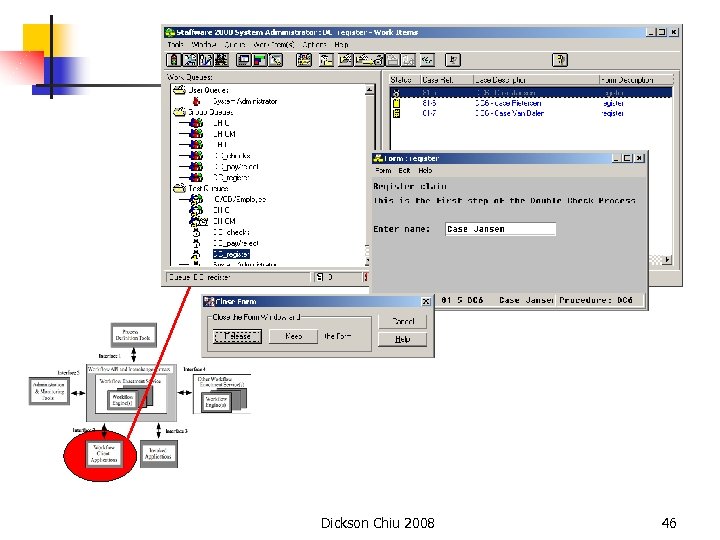Image resolution: width=720 pixels, height=540 pixels.
Task: Click the Keep button in Close Form dialog
Action: pos(293,336)
